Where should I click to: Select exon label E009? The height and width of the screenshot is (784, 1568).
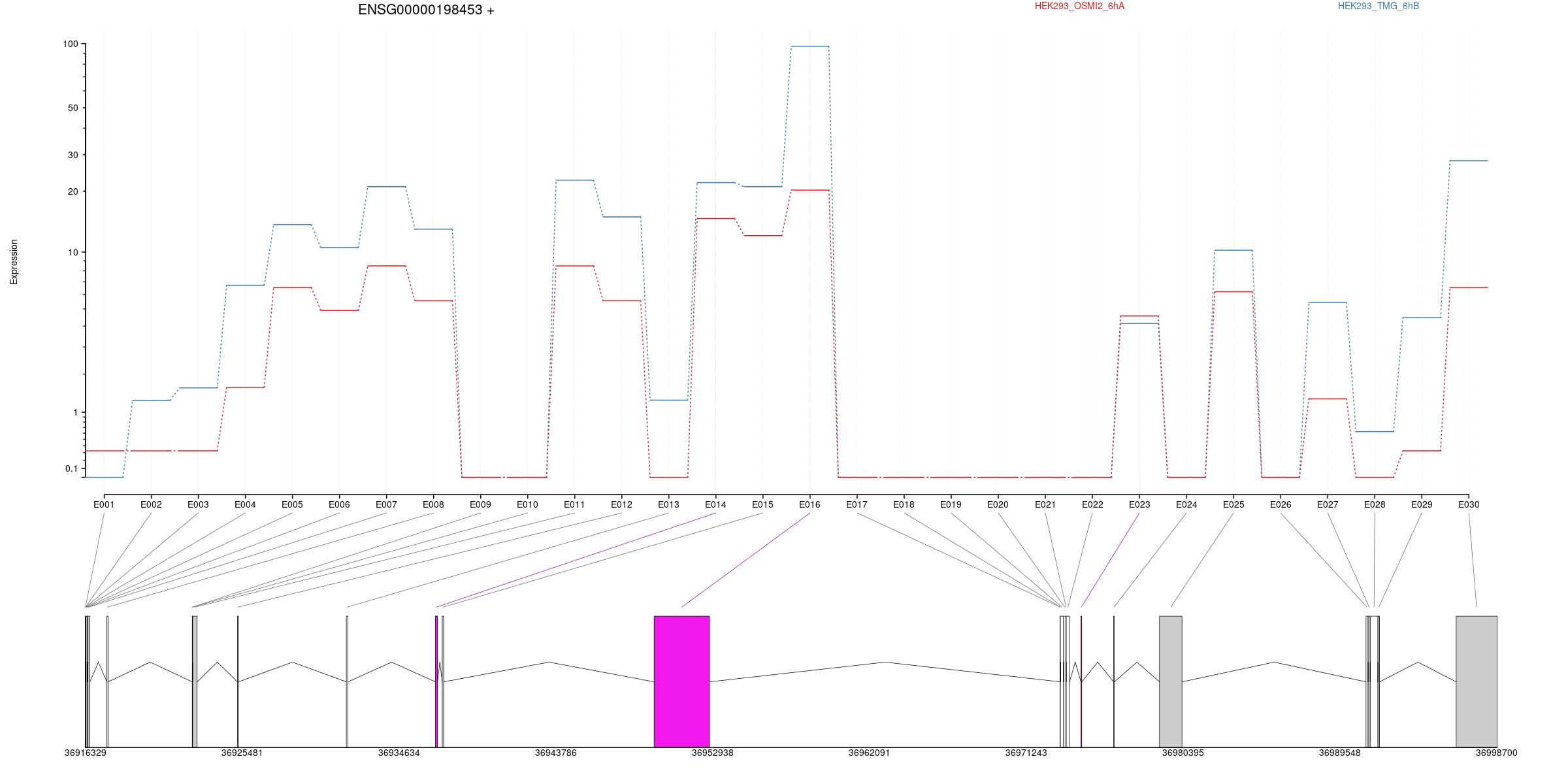pos(480,504)
